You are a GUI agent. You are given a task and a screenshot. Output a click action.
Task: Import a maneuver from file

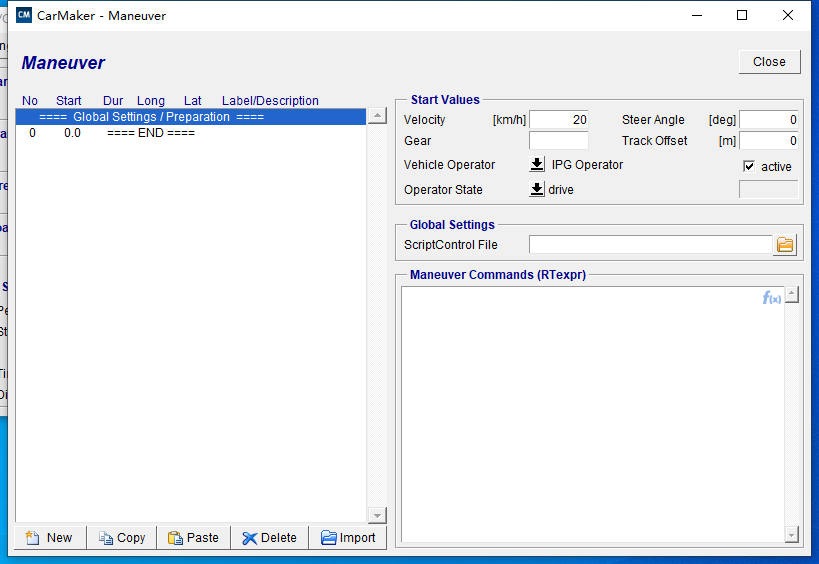click(348, 538)
